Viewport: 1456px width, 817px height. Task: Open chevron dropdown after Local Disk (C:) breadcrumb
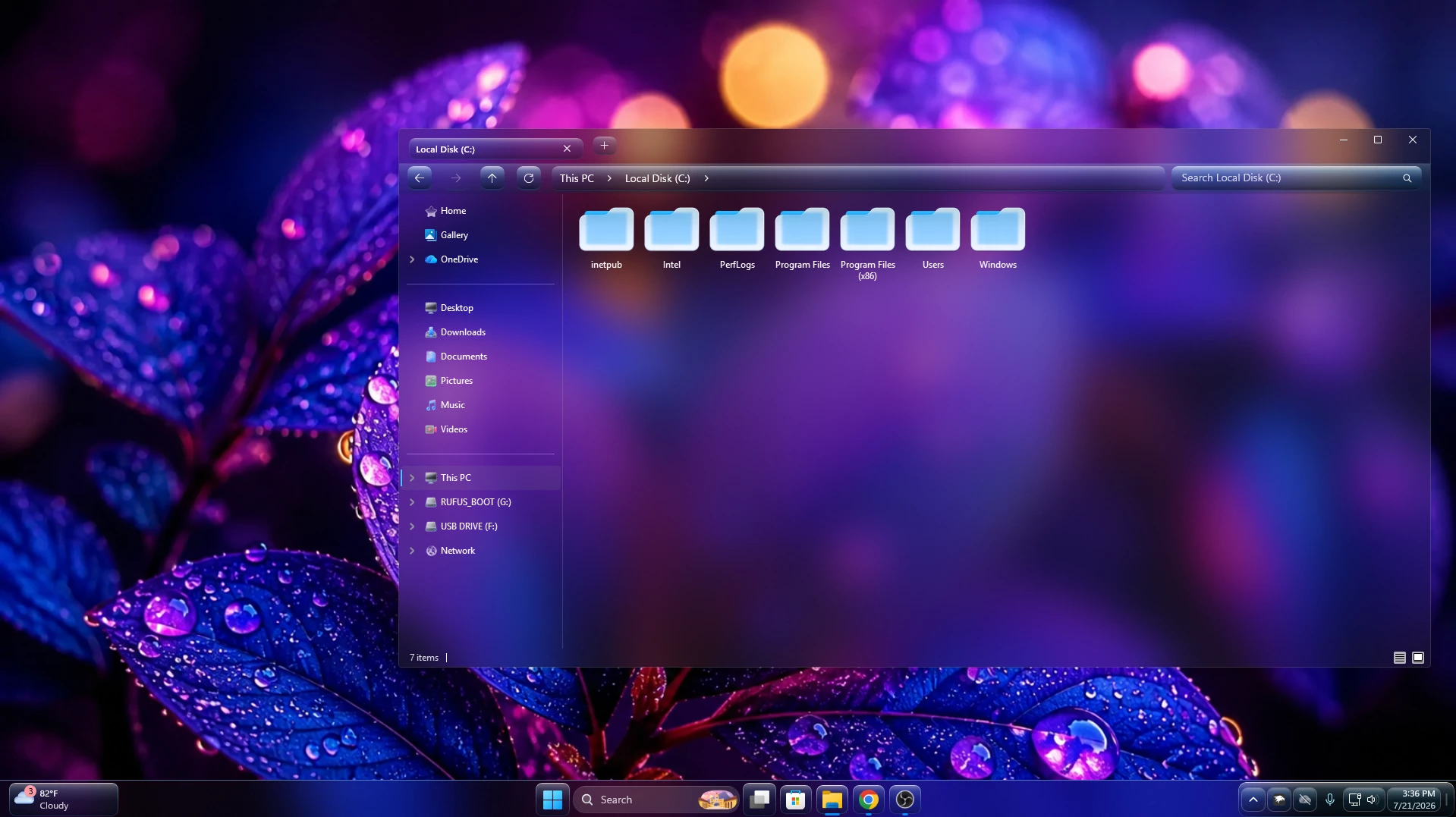706,178
